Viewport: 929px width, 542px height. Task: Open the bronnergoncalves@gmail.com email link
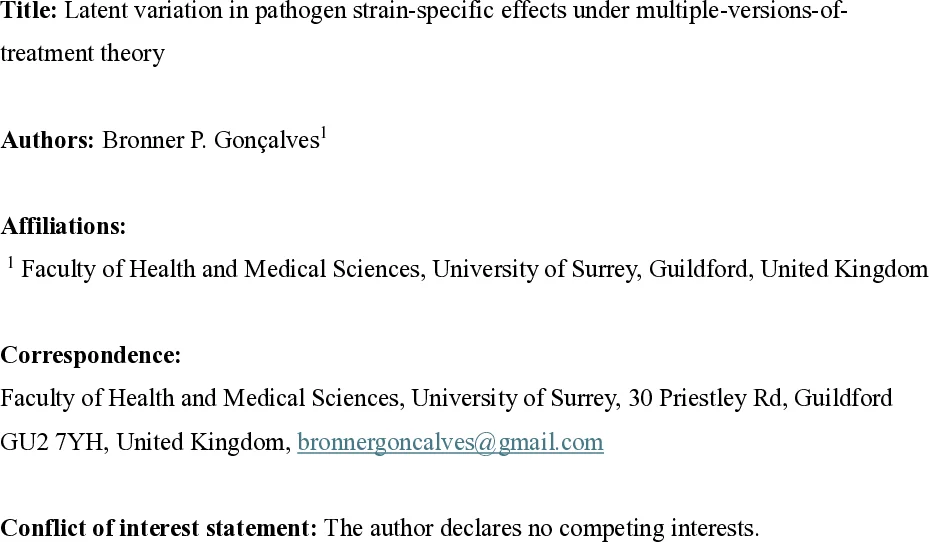pyautogui.click(x=450, y=442)
